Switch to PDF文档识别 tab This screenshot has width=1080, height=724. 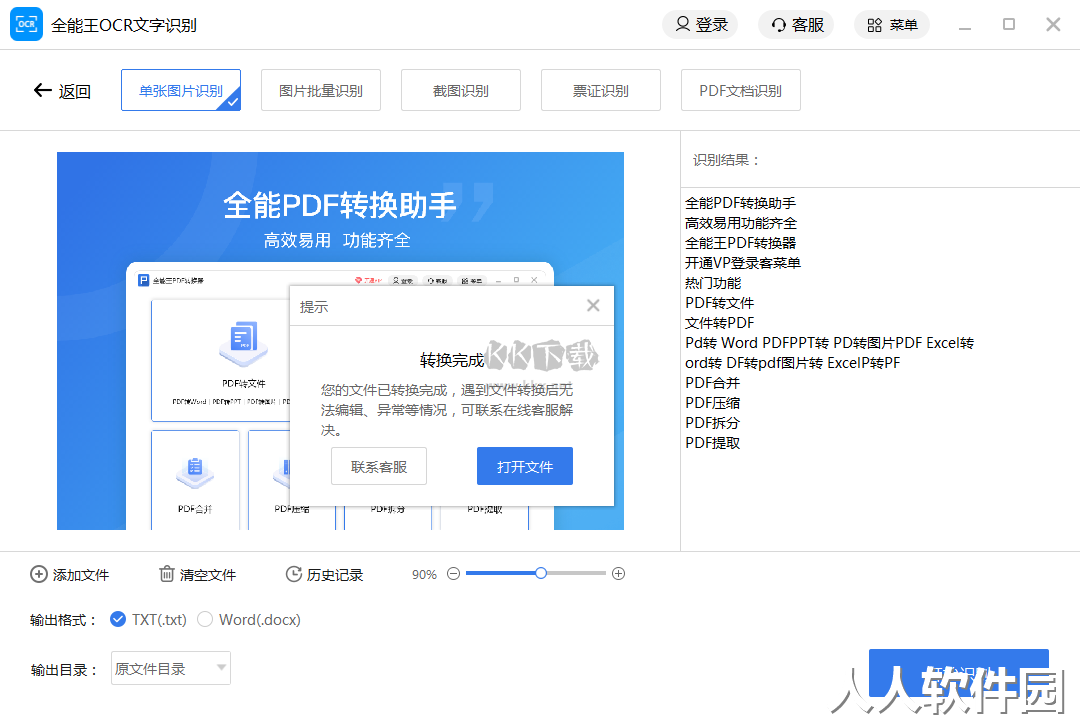click(x=740, y=90)
